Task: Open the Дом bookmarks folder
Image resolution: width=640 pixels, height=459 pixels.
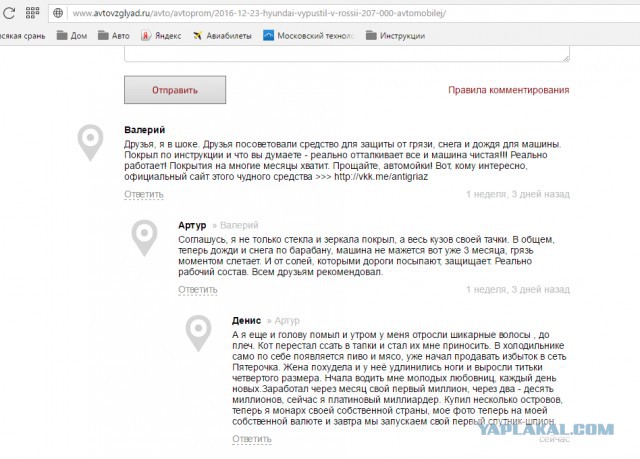Action: point(72,35)
